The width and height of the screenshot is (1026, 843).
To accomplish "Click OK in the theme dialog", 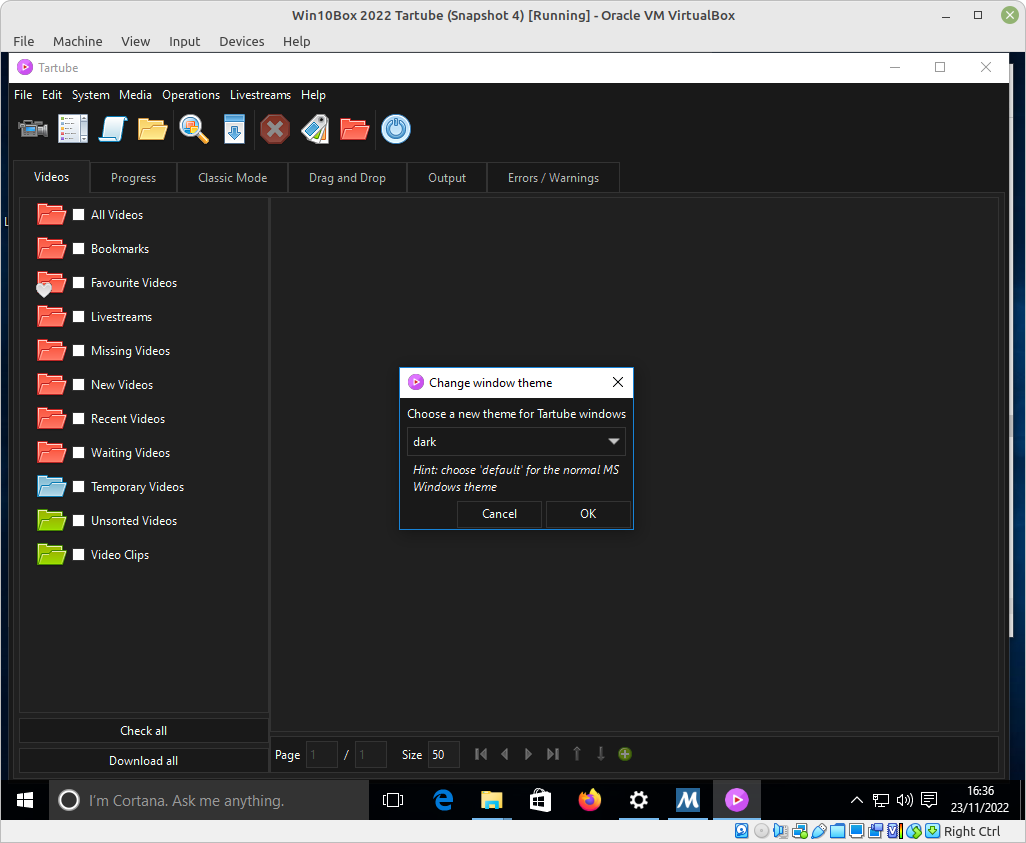I will click(588, 514).
